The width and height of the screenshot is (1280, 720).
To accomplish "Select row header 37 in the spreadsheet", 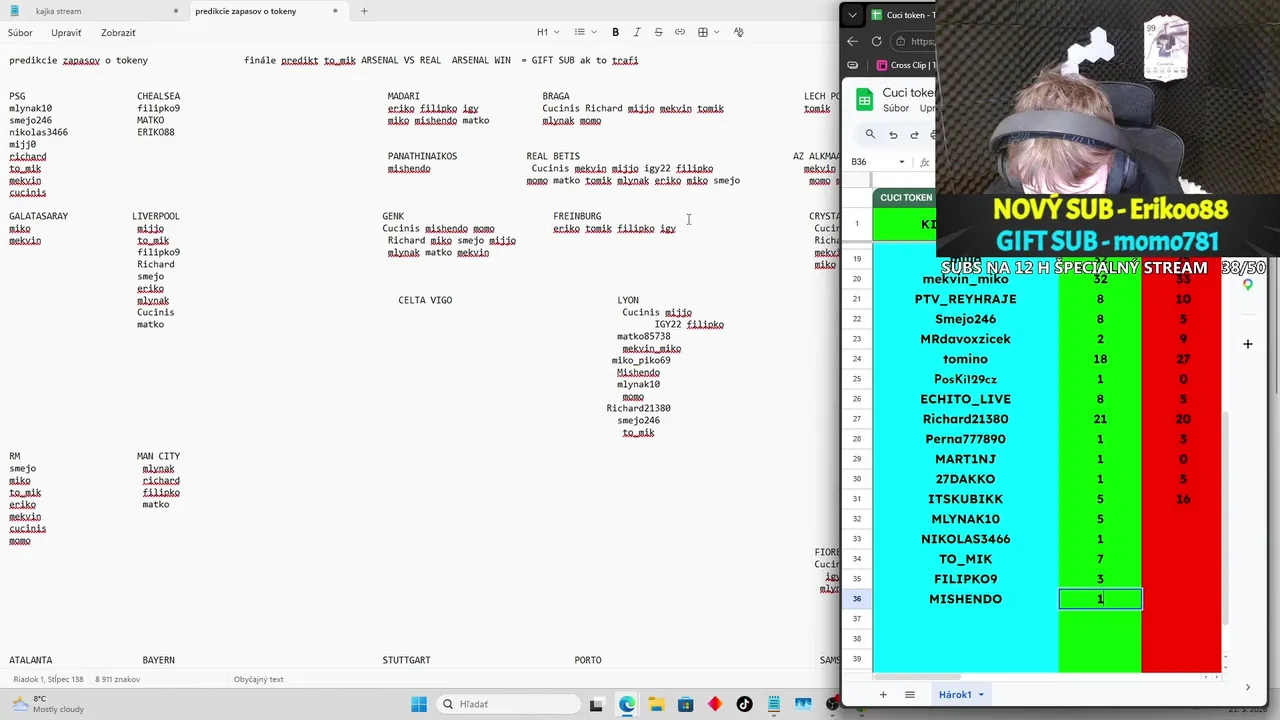I will point(857,619).
